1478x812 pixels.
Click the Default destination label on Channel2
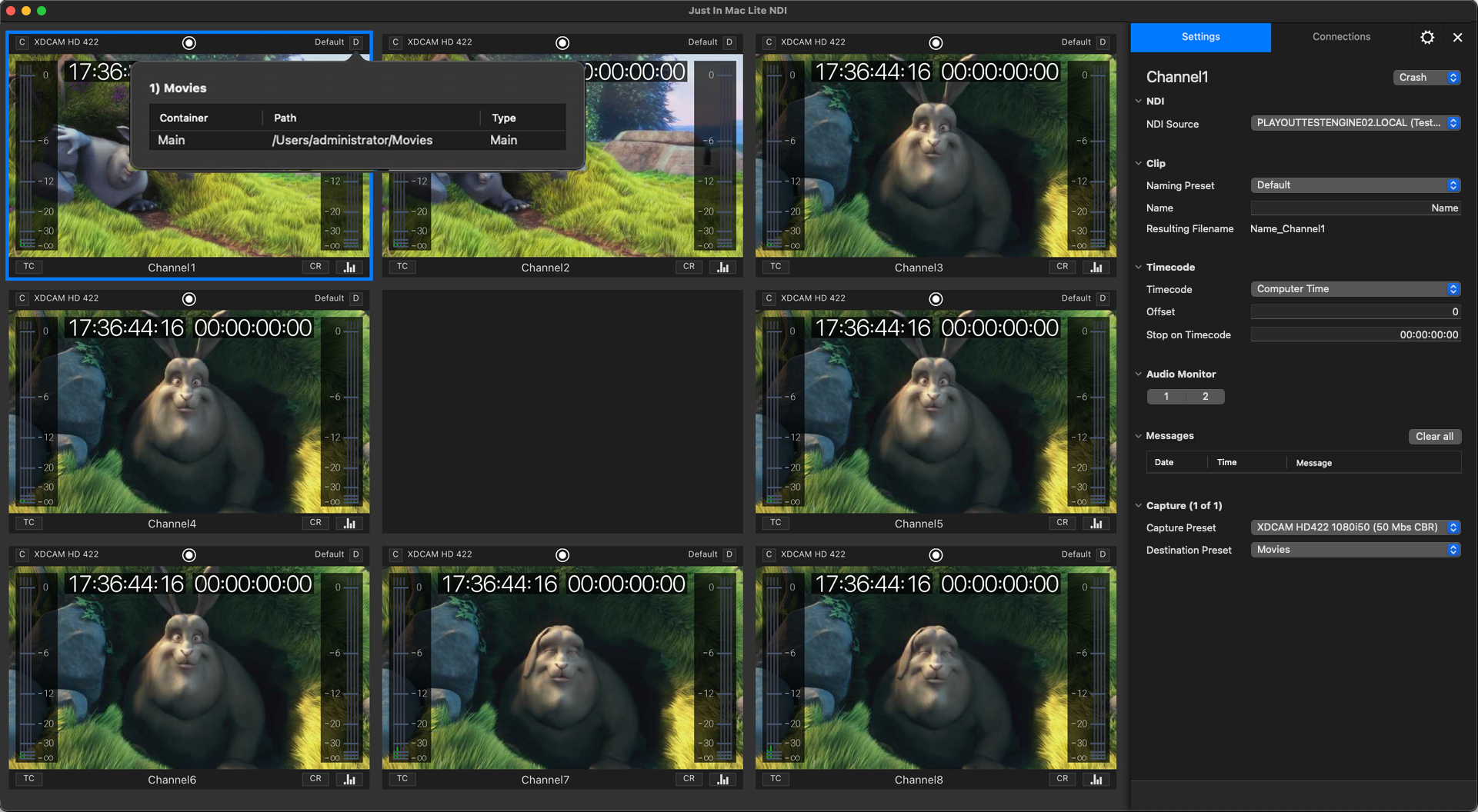tap(702, 42)
